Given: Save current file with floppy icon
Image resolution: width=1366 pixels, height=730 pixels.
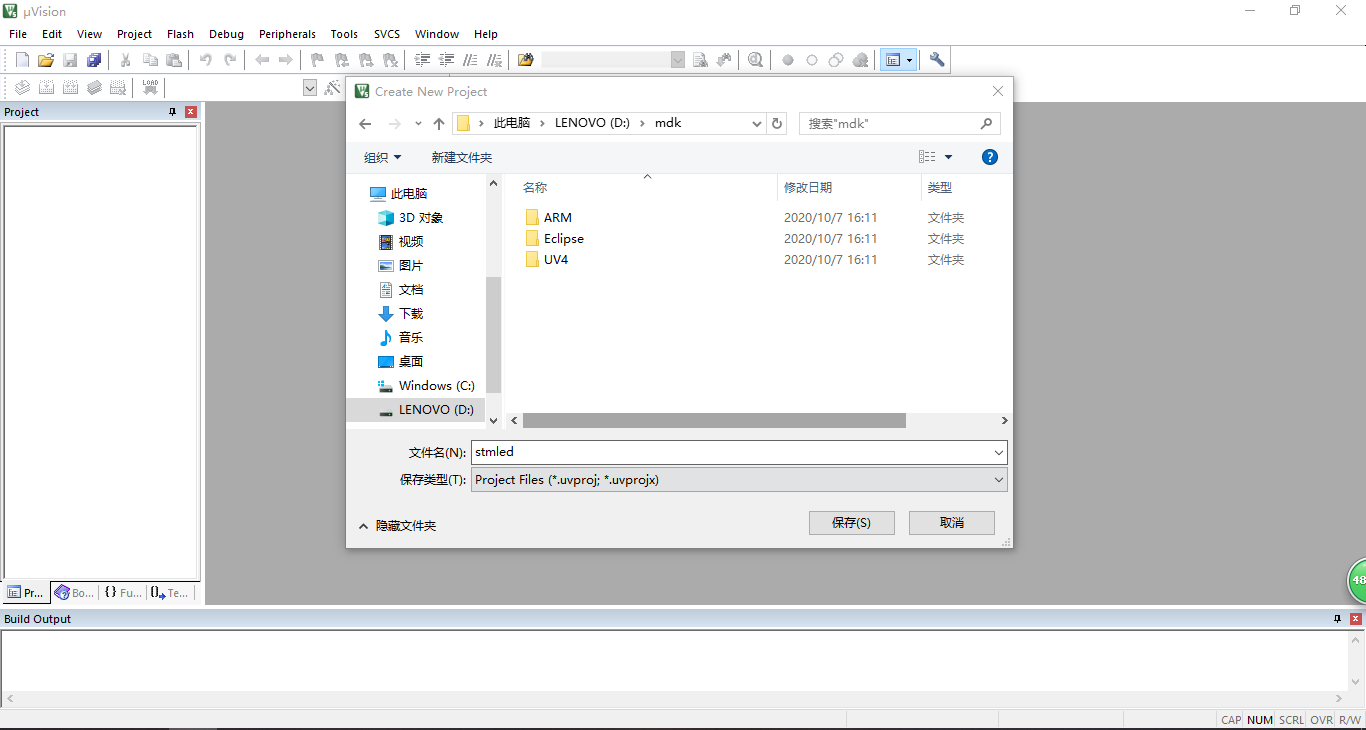Looking at the screenshot, I should (70, 60).
